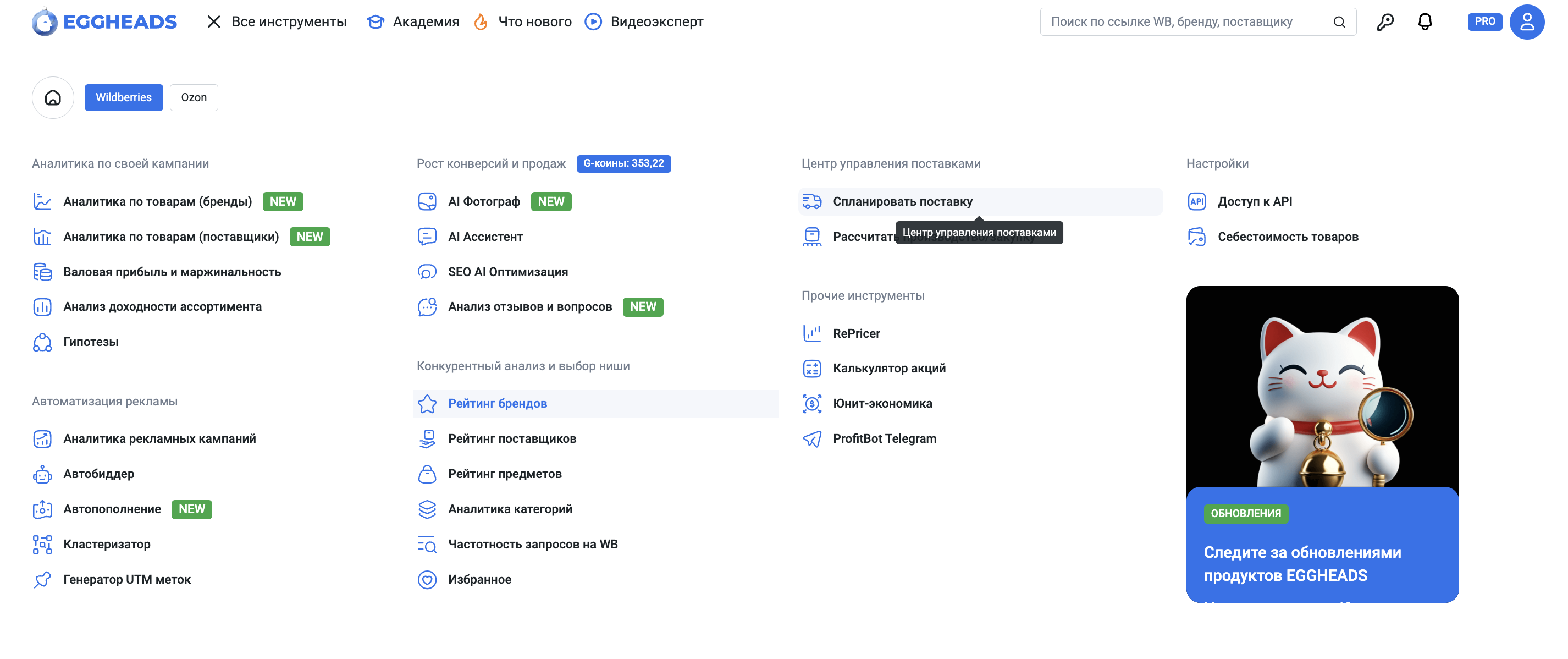The height and width of the screenshot is (659, 1568).
Task: Switch to the Wildberries tab
Action: coord(124,97)
